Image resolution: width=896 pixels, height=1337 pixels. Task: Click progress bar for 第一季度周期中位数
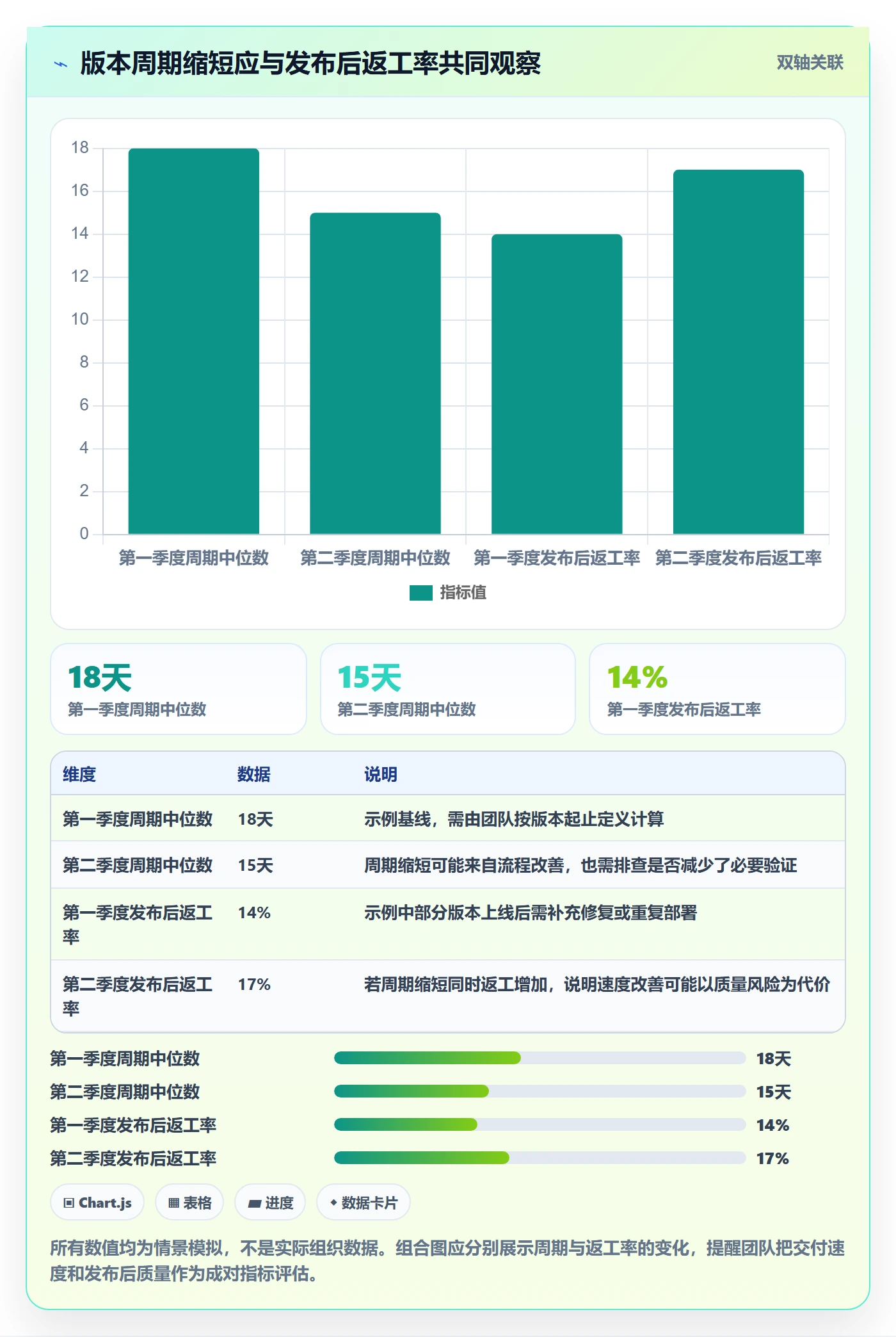point(540,1058)
